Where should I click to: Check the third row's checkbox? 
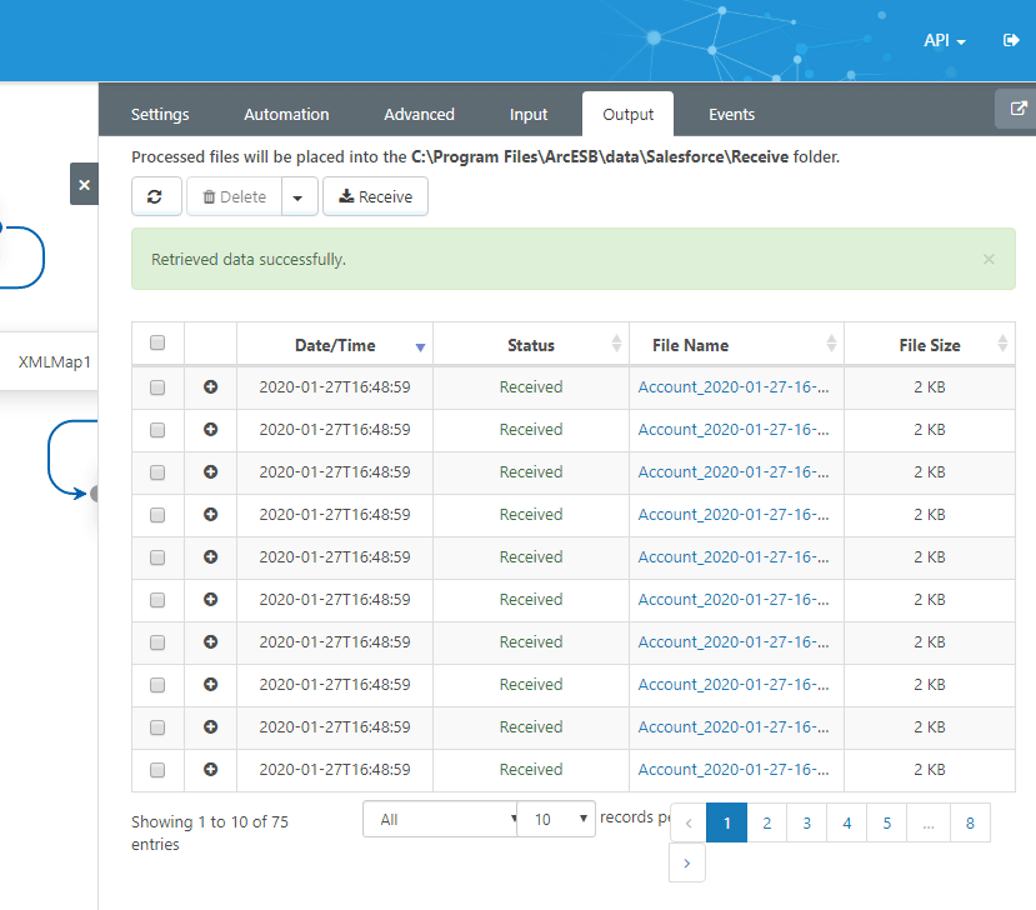coord(157,473)
